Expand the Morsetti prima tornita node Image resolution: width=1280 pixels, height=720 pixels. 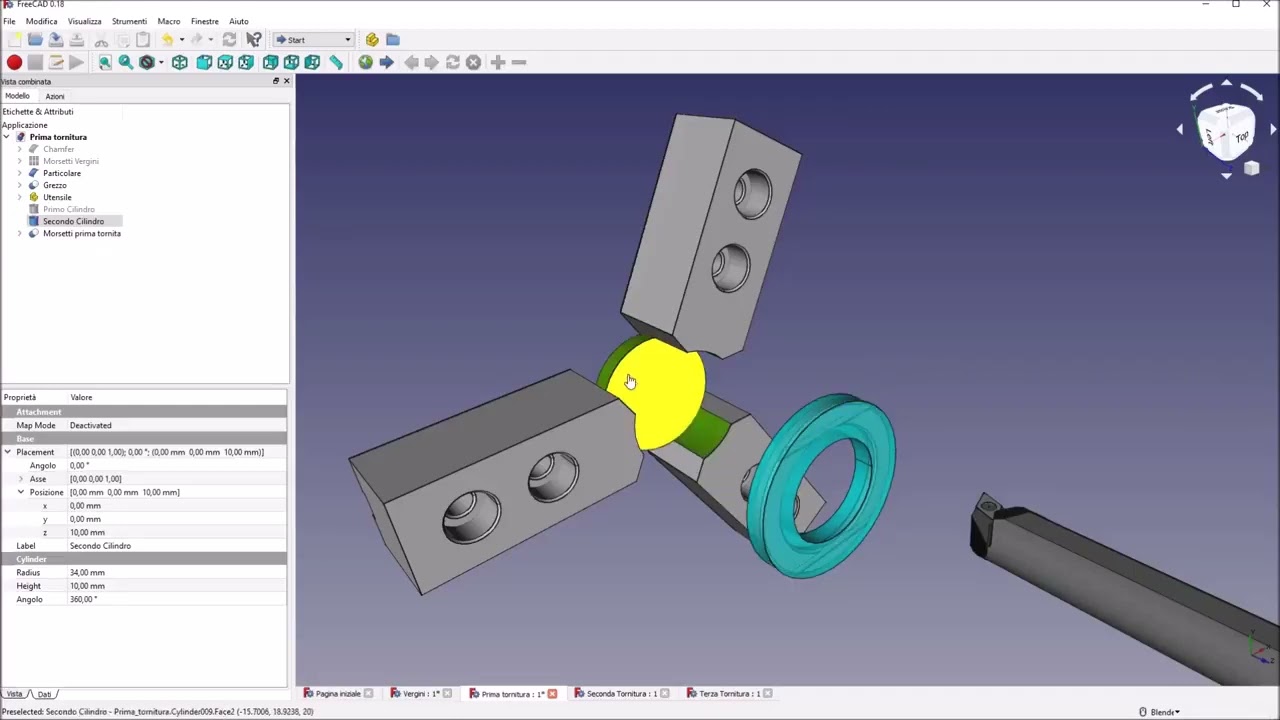point(19,233)
